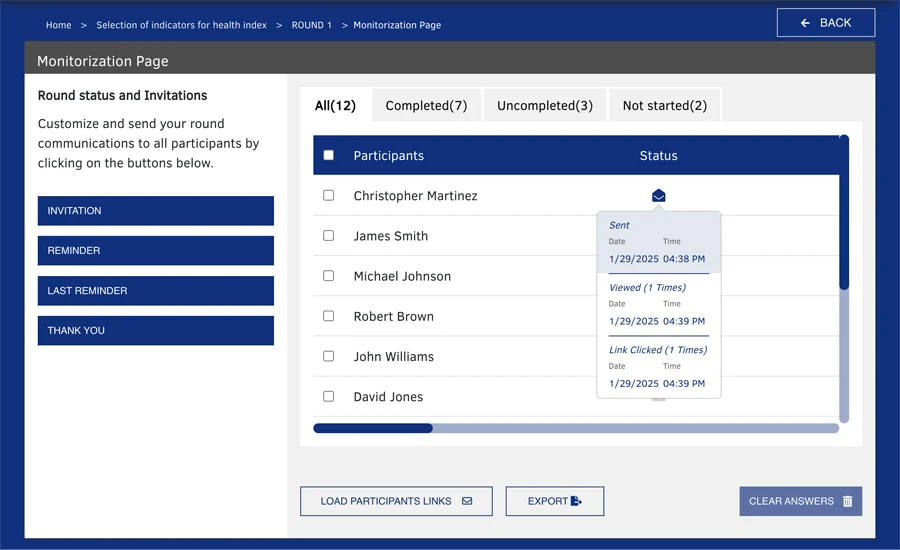Send the INVITATION communication
The width and height of the screenshot is (900, 550).
pyautogui.click(x=156, y=211)
